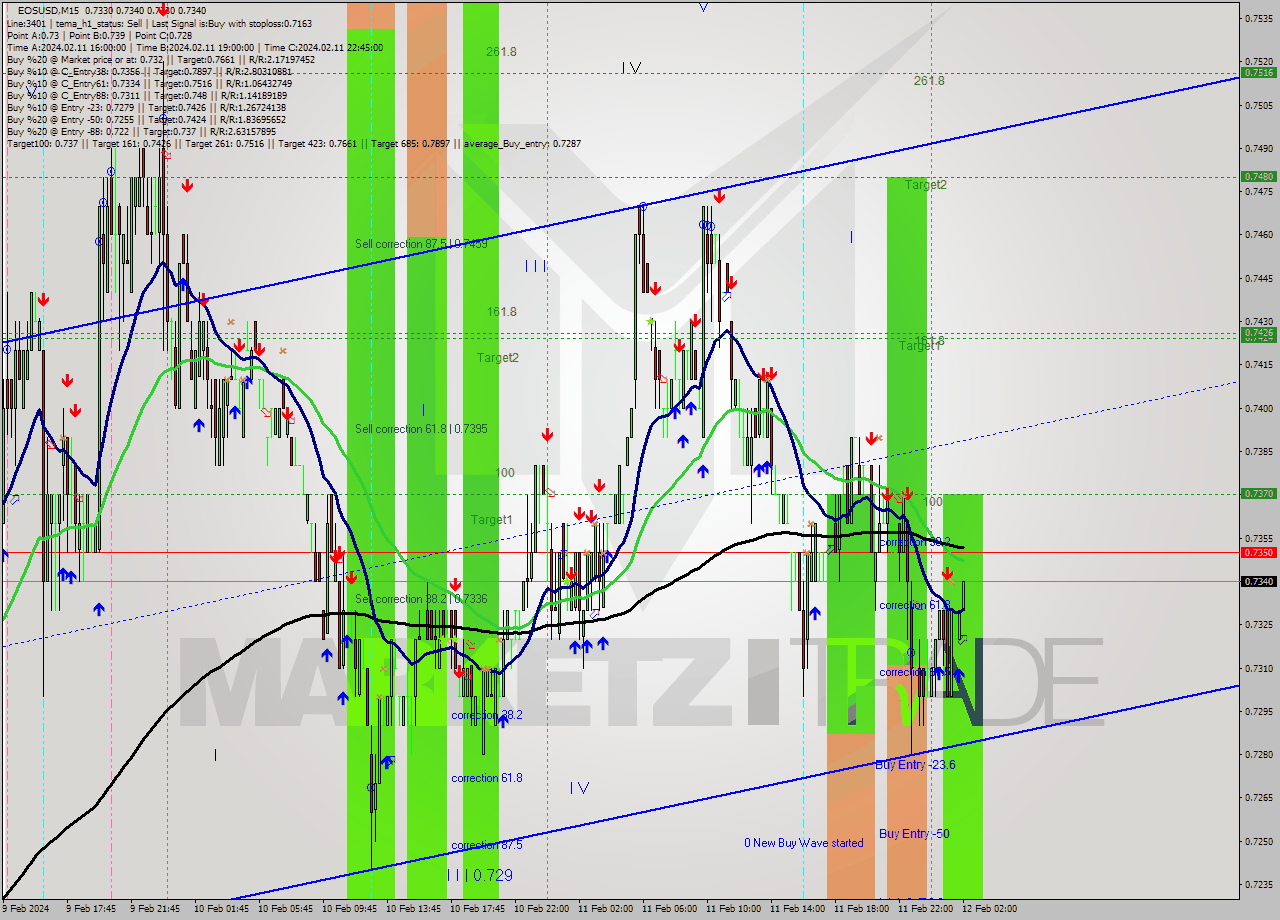Screen dimensions: 1280x920
Task: Select the 'III' wave marker near 161.8
Action: (535, 266)
